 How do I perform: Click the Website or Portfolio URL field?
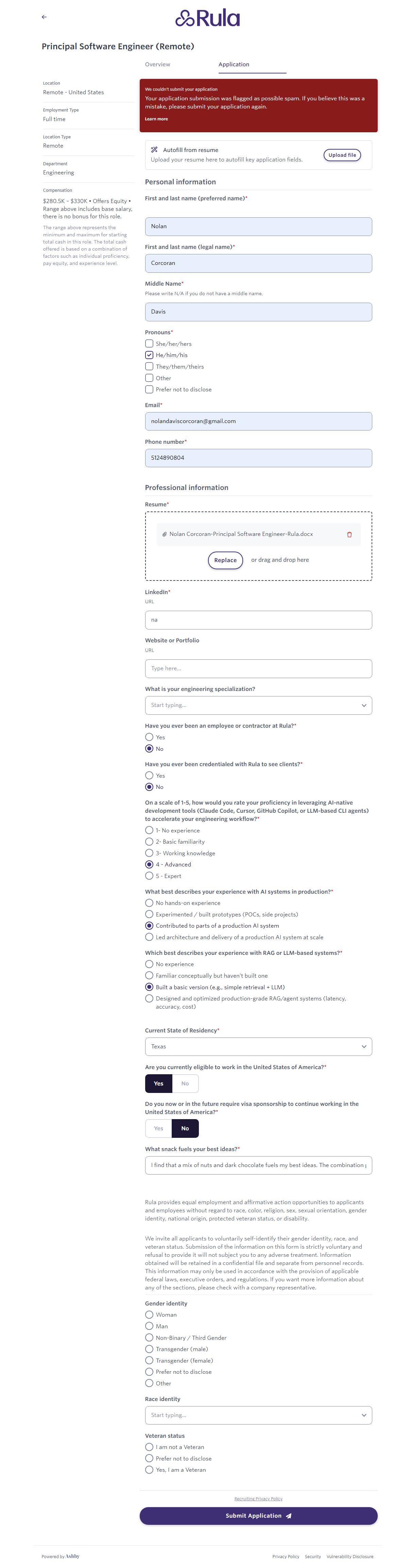coord(258,668)
